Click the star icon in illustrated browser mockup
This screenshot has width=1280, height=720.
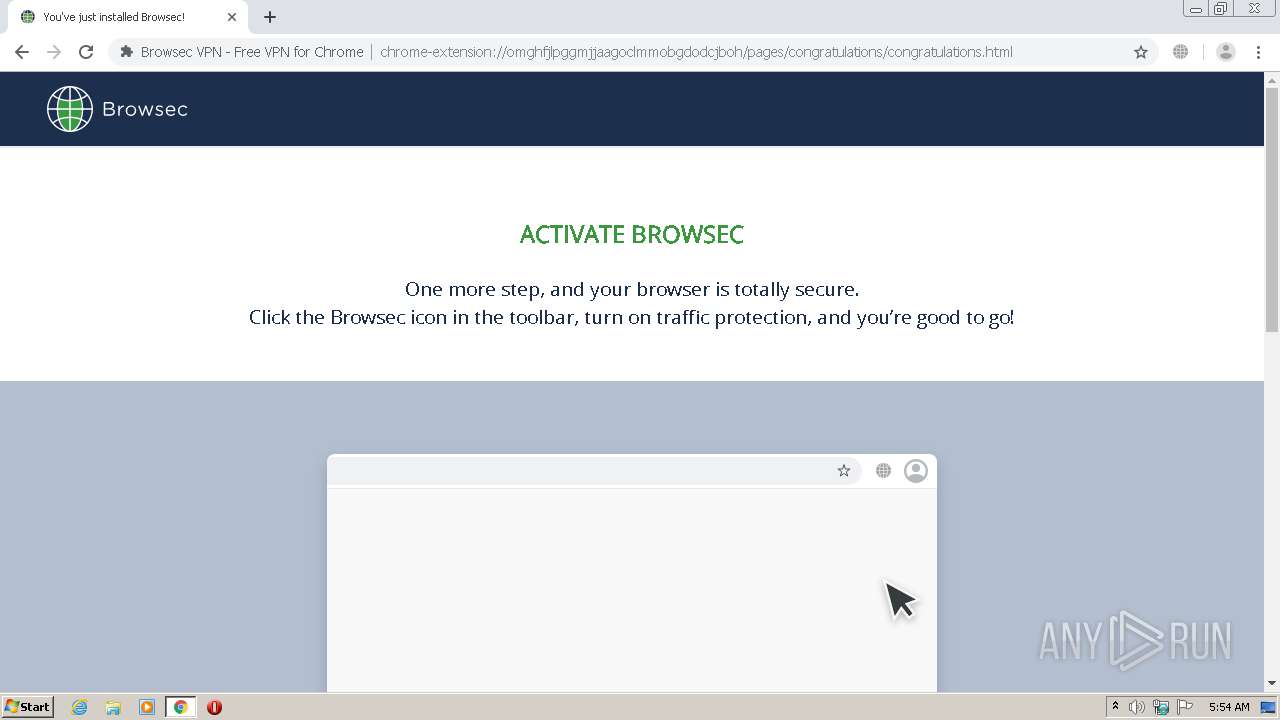(844, 471)
